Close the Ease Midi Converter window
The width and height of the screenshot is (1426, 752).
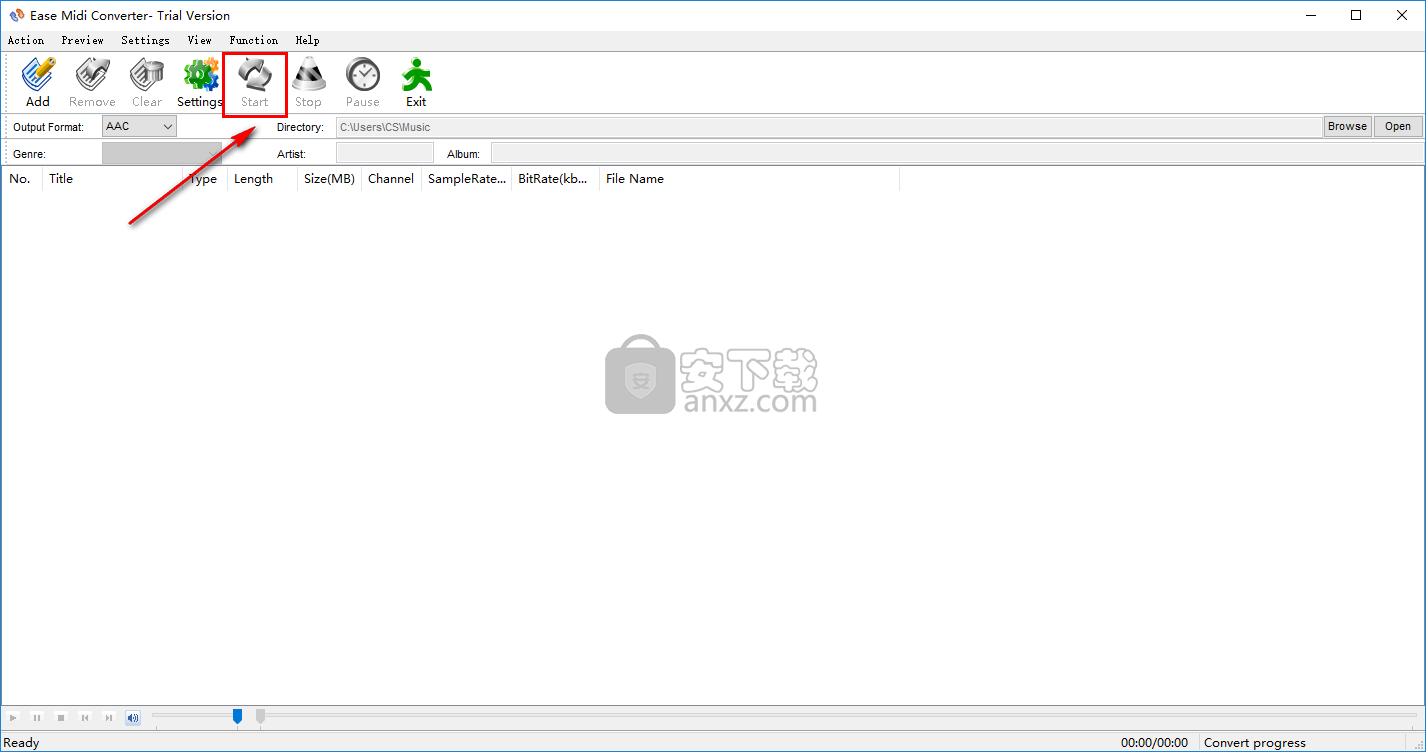pyautogui.click(x=1402, y=15)
